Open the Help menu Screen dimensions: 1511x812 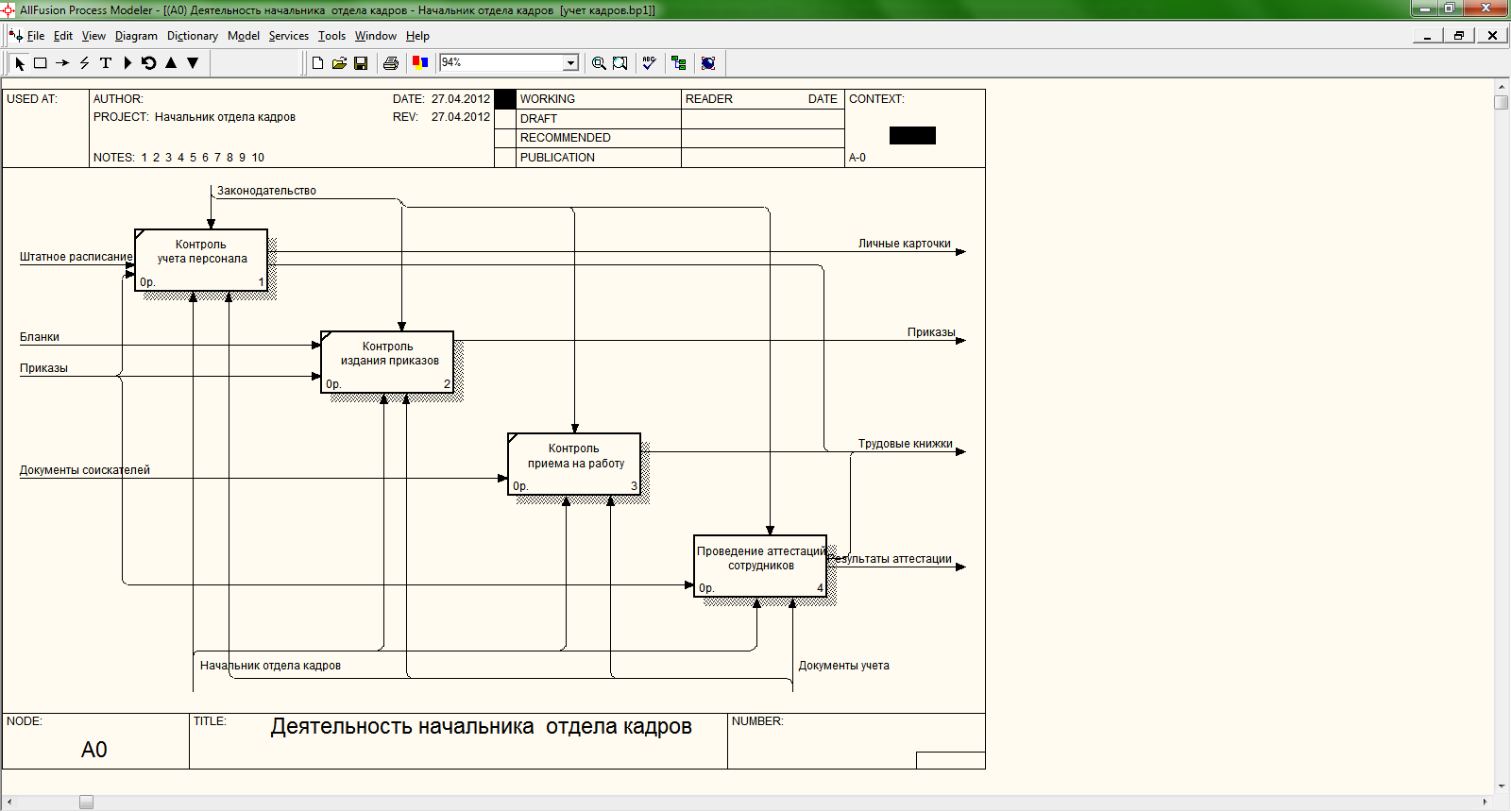pos(417,36)
